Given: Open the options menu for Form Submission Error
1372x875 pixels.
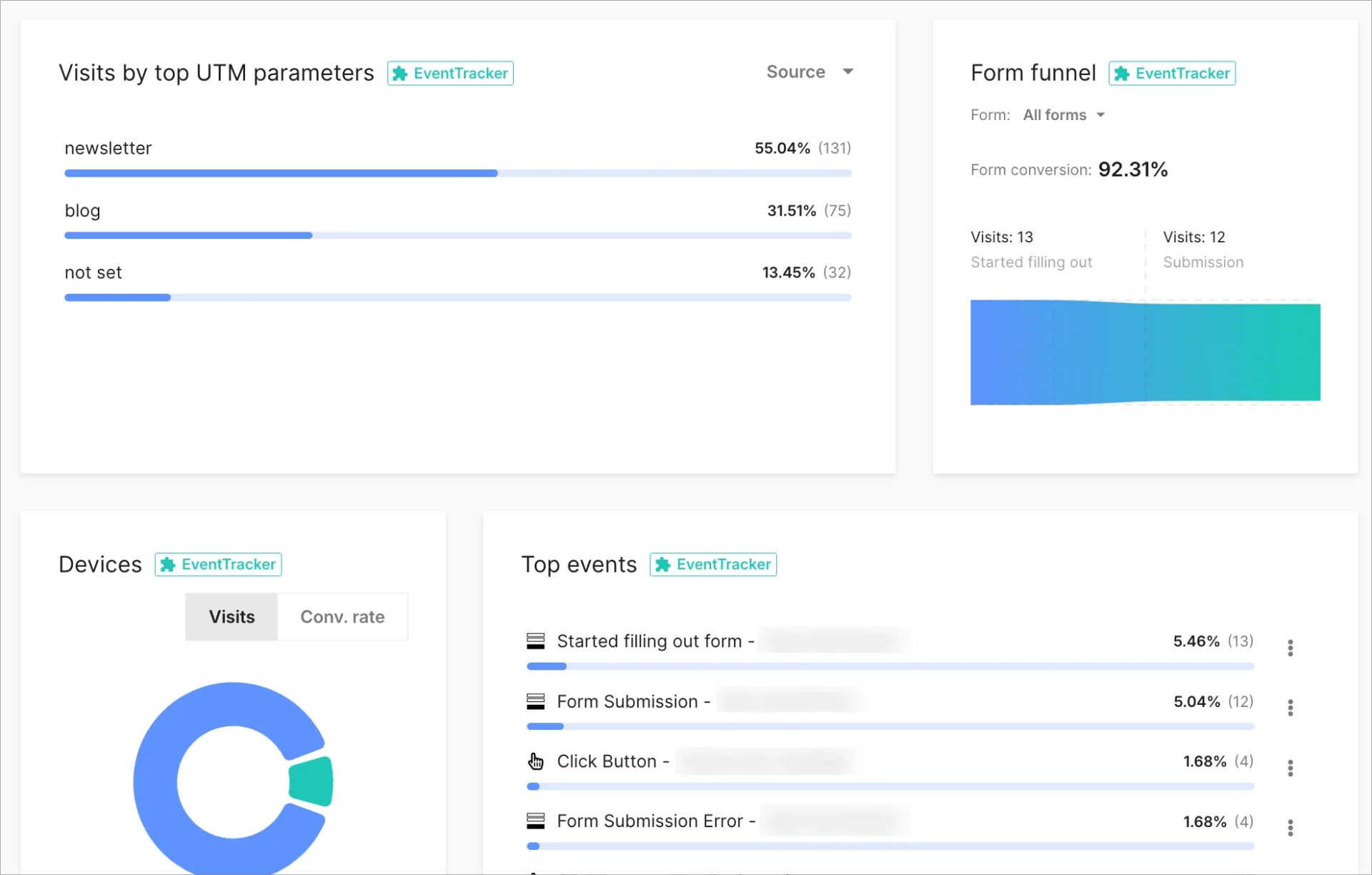Looking at the screenshot, I should point(1290,828).
